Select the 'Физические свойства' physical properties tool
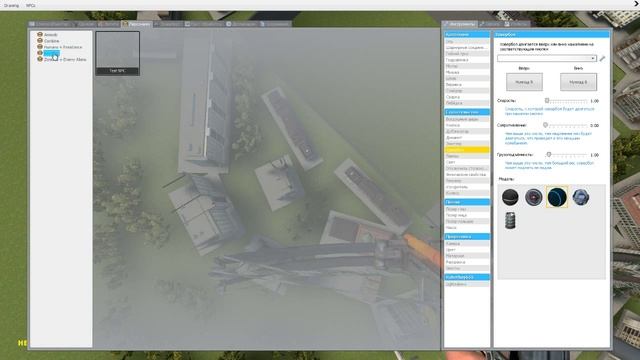Viewport: 640px width, 360px height. coord(467,174)
